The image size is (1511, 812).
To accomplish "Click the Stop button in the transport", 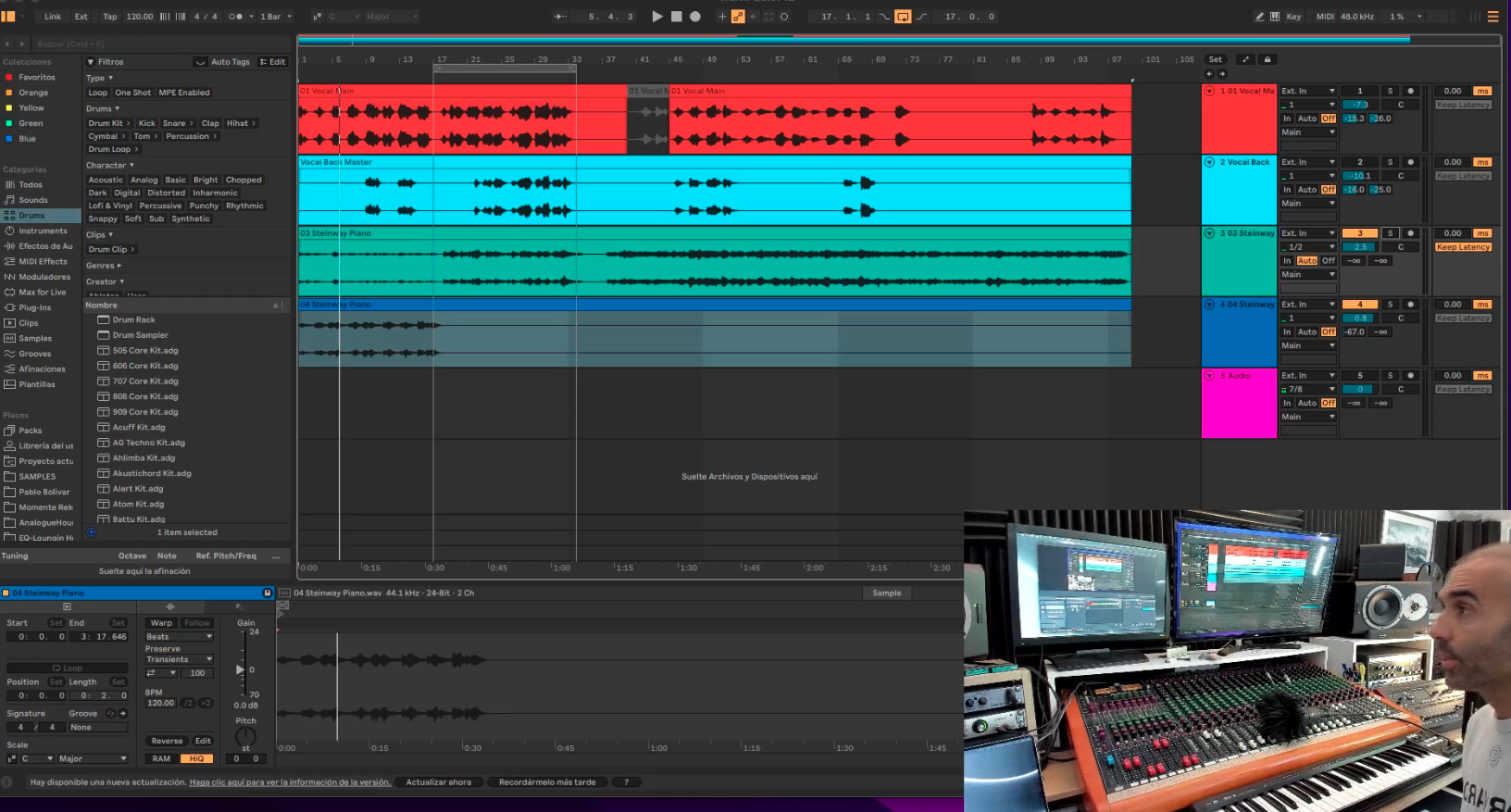I will (677, 17).
